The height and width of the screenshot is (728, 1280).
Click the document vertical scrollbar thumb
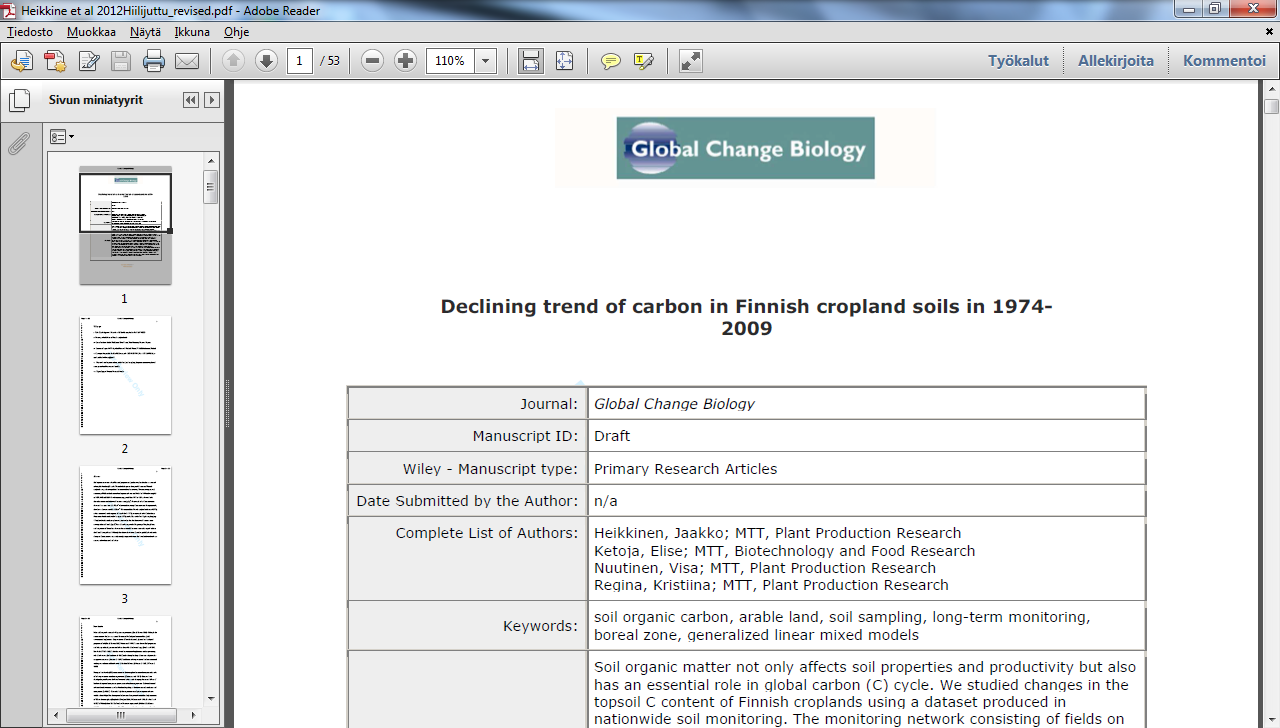click(x=1271, y=106)
